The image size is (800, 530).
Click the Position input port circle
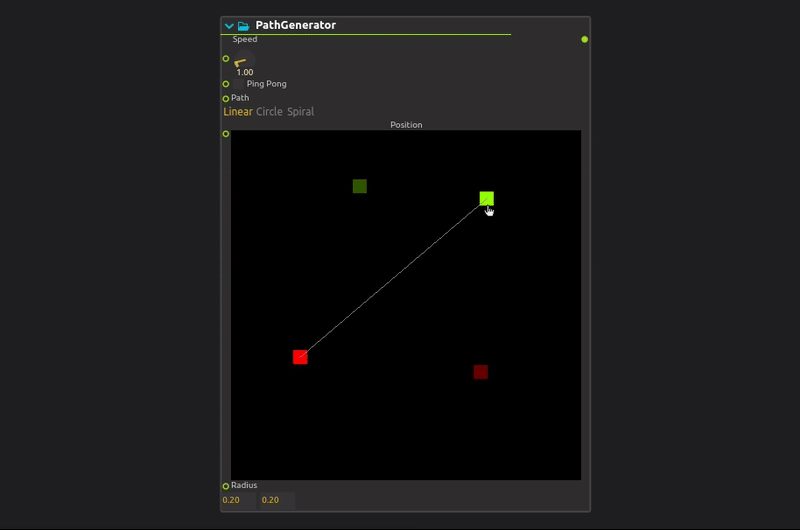pyautogui.click(x=226, y=134)
